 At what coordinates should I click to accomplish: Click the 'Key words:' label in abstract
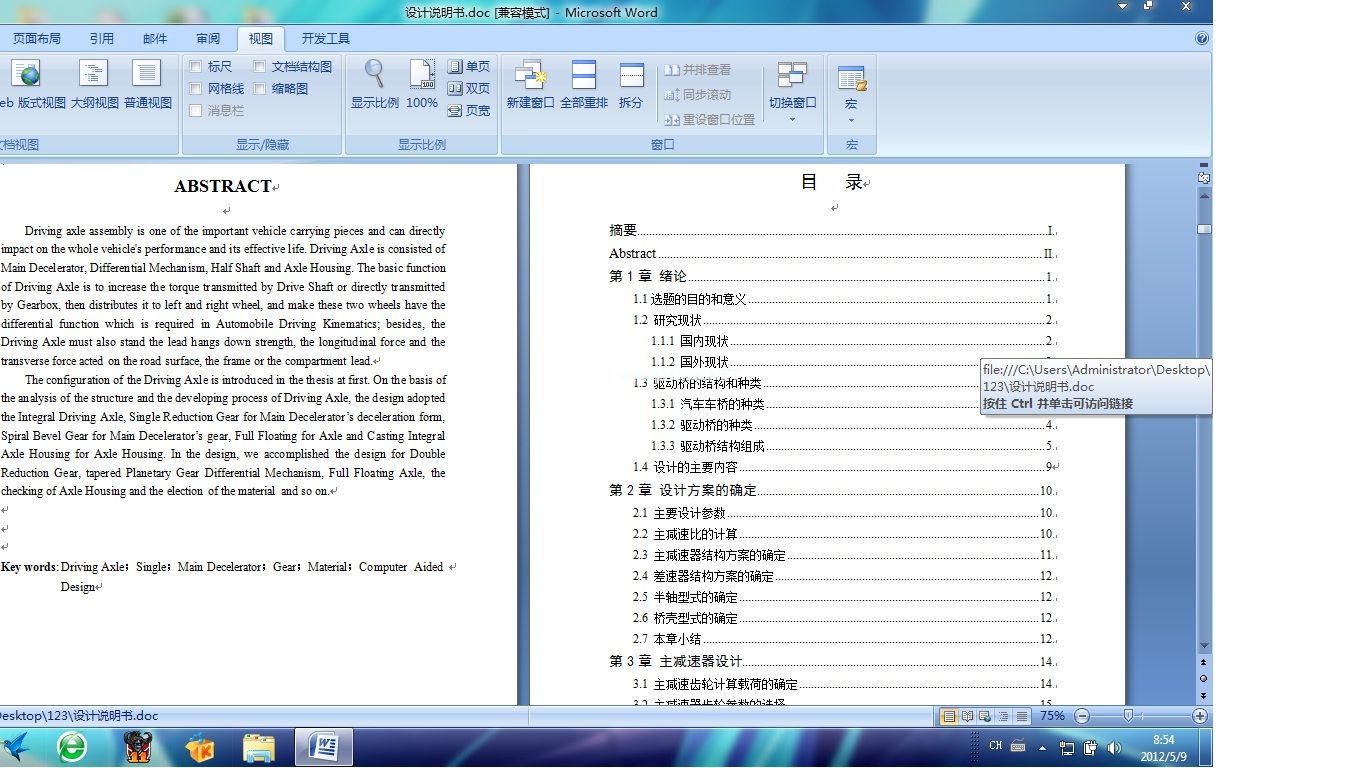(29, 567)
